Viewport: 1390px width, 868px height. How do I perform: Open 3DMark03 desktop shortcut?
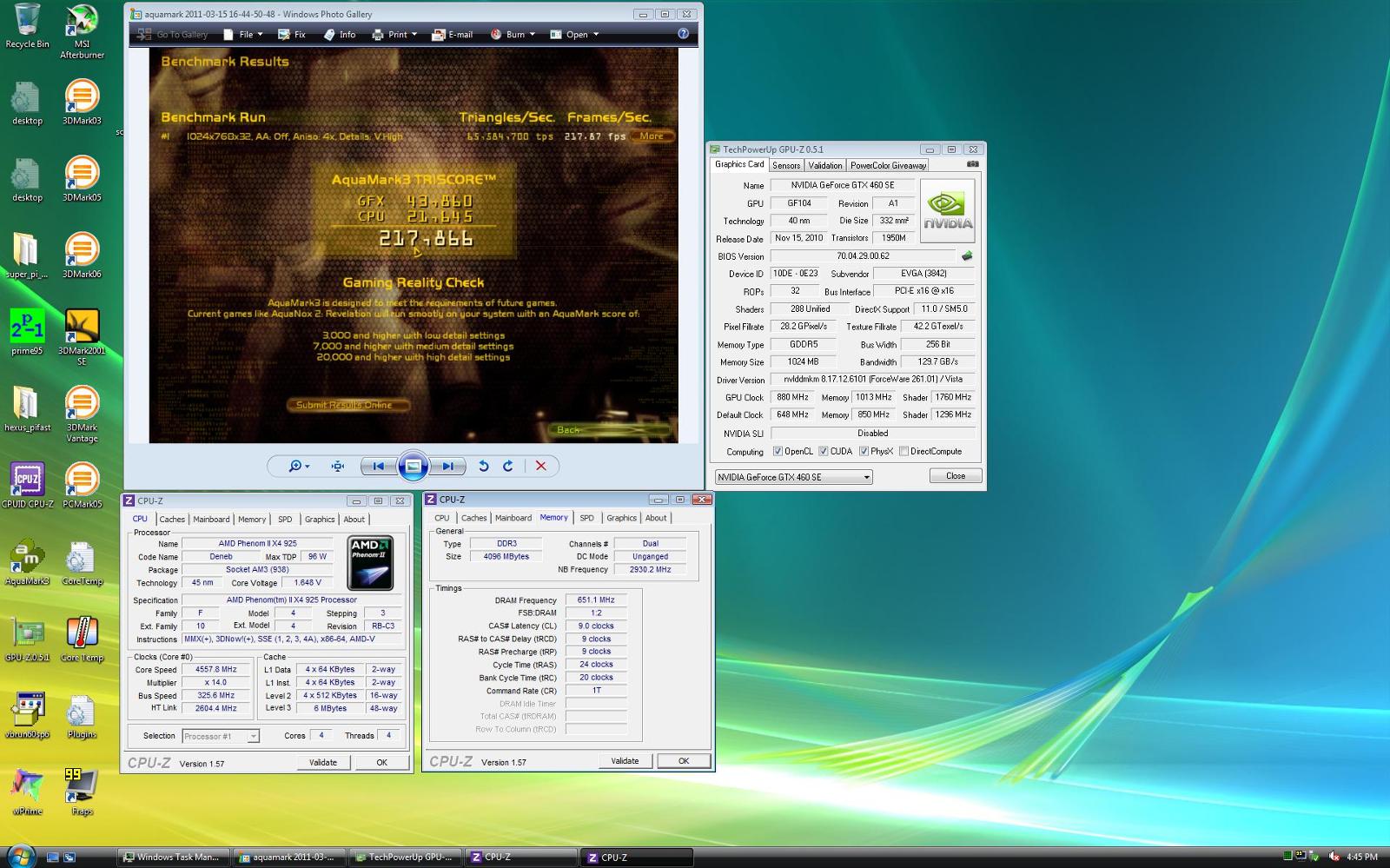point(82,103)
